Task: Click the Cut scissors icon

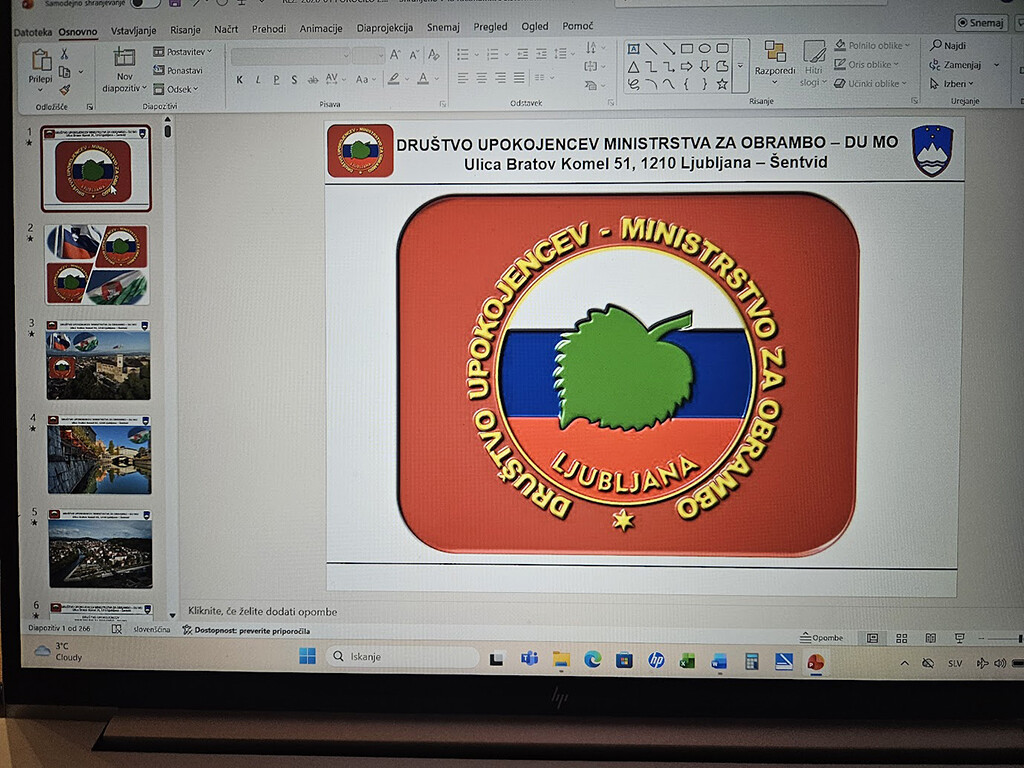Action: pyautogui.click(x=64, y=53)
